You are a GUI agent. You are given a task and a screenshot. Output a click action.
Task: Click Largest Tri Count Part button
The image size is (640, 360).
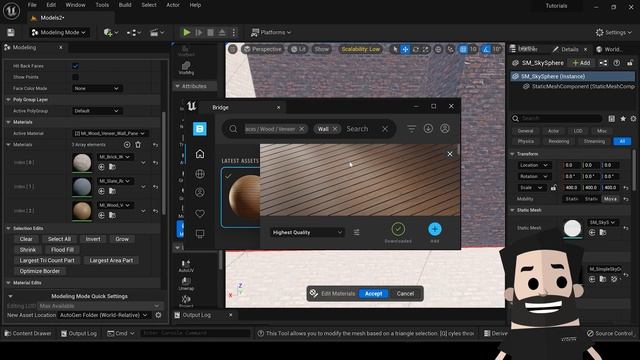(x=47, y=260)
